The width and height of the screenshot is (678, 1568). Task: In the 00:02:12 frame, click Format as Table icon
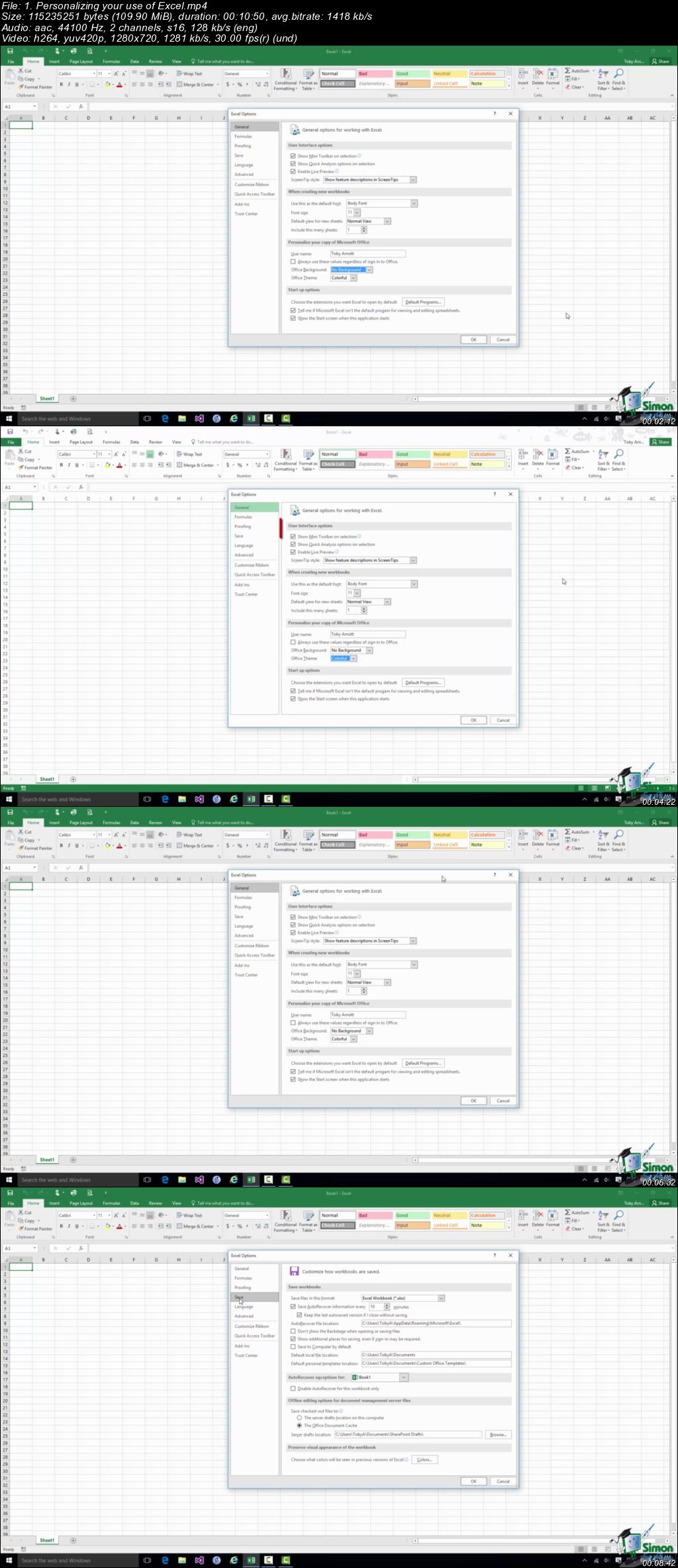pos(309,73)
